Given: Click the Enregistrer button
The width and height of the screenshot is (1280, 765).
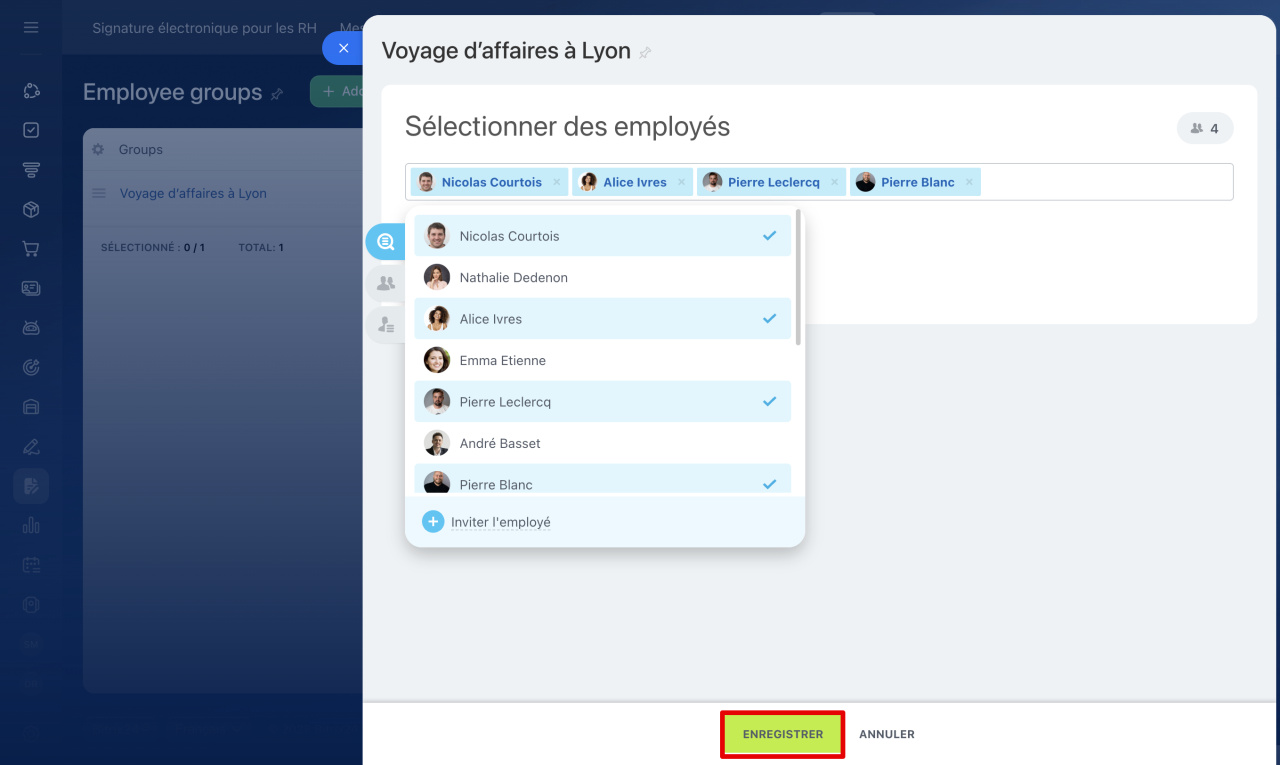Looking at the screenshot, I should (782, 734).
